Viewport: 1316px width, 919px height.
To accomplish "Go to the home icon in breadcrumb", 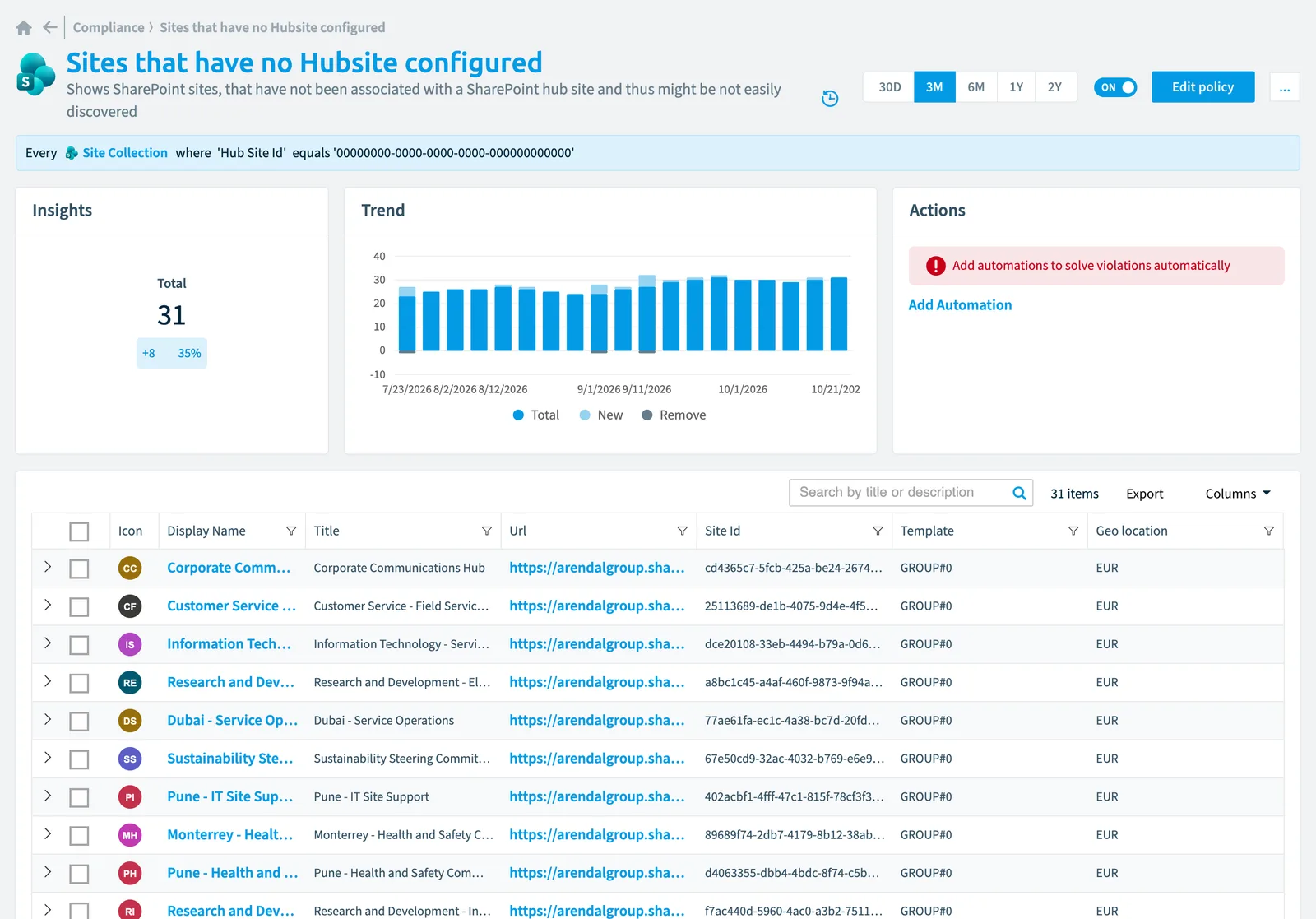I will pyautogui.click(x=24, y=28).
